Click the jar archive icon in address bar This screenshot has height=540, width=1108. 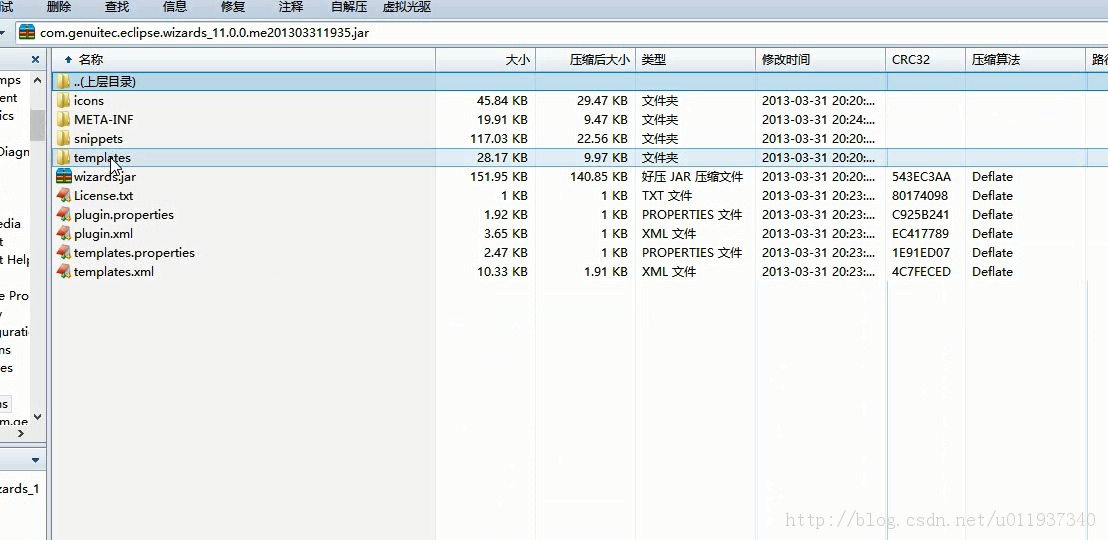27,33
